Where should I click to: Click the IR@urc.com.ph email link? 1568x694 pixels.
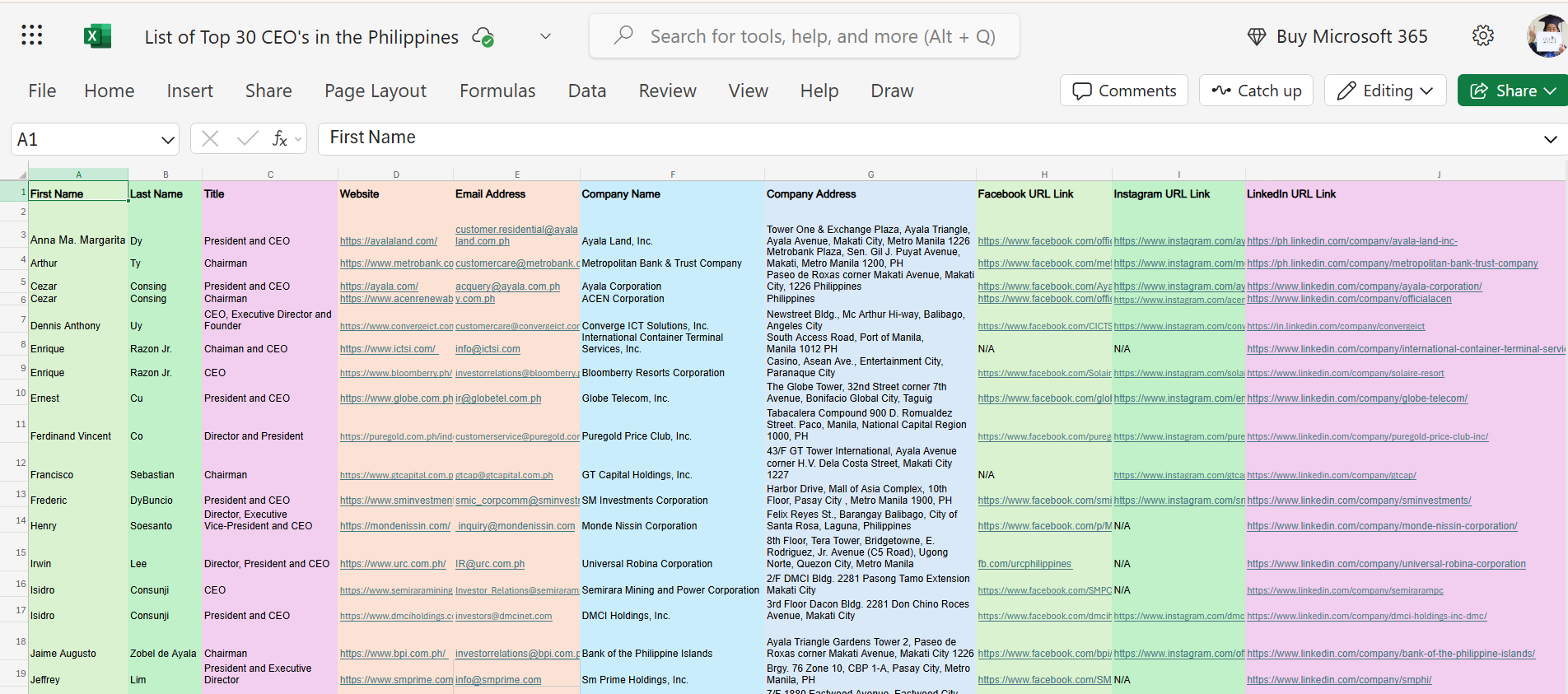tap(490, 564)
